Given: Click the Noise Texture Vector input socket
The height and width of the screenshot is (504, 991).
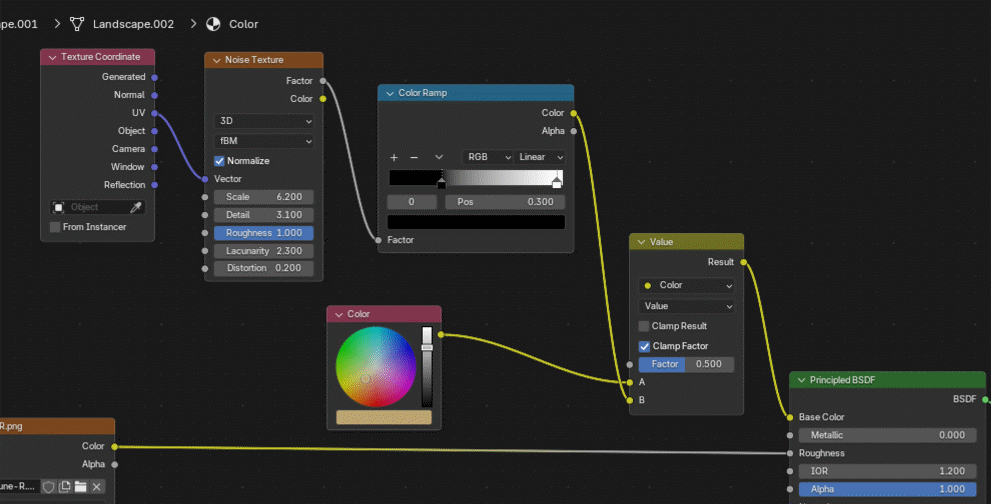Looking at the screenshot, I should point(205,179).
